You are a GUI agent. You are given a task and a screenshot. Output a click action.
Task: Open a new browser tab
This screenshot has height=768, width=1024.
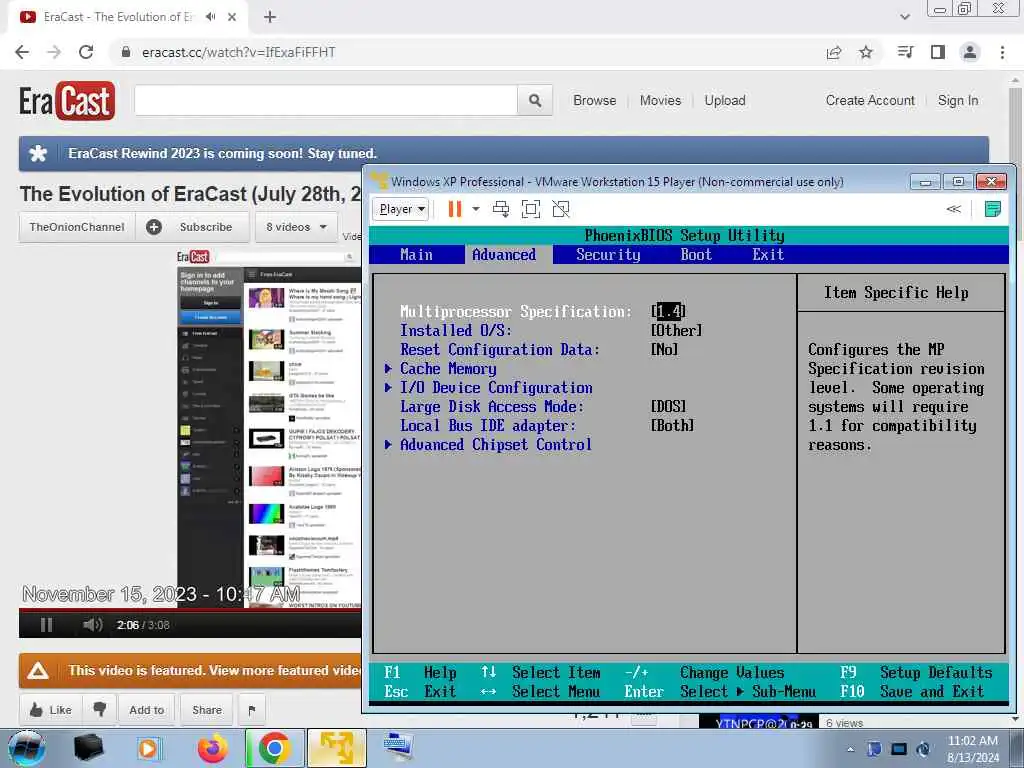pyautogui.click(x=270, y=17)
